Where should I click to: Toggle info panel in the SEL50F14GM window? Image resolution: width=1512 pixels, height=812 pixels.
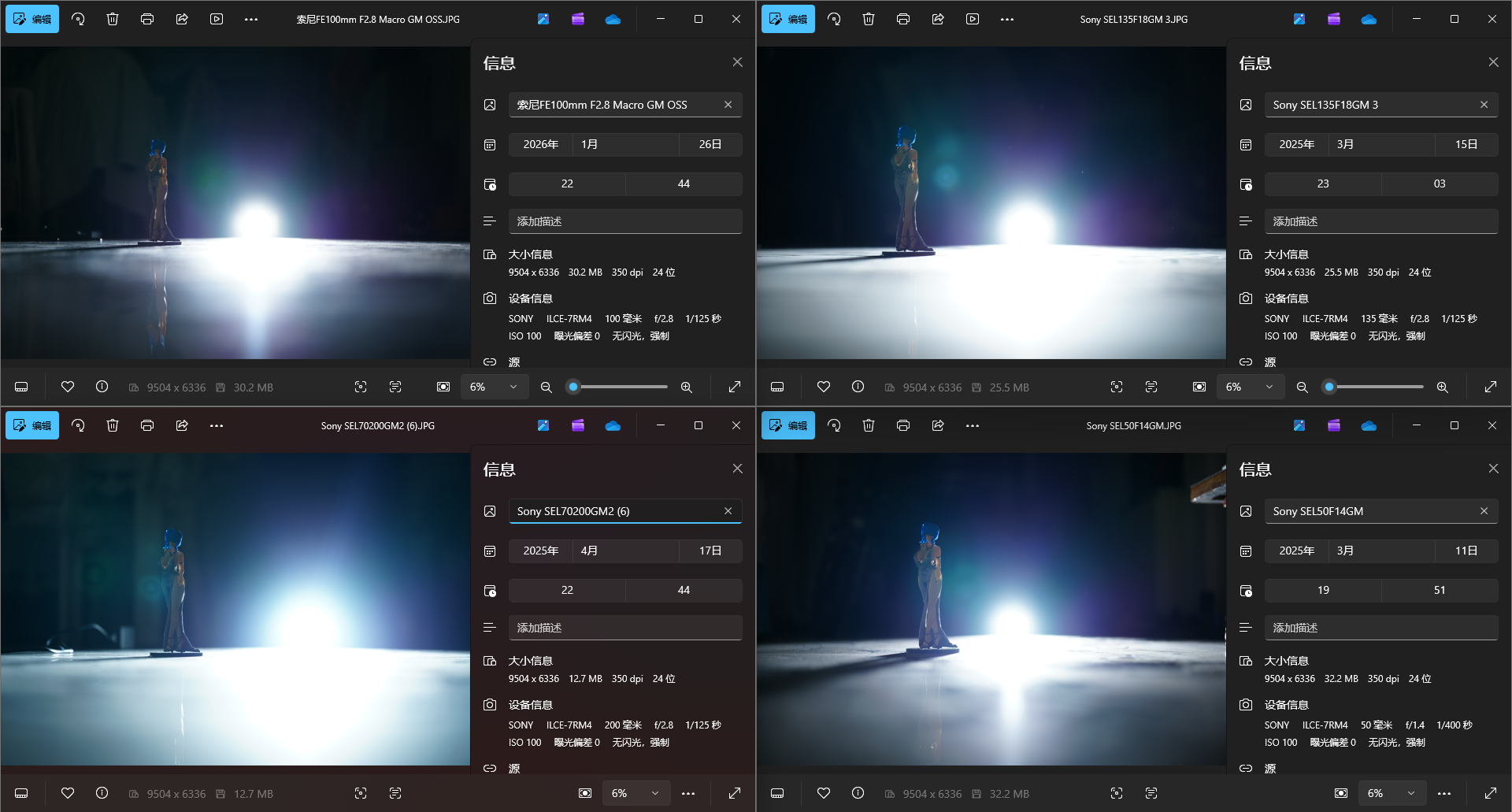[858, 793]
